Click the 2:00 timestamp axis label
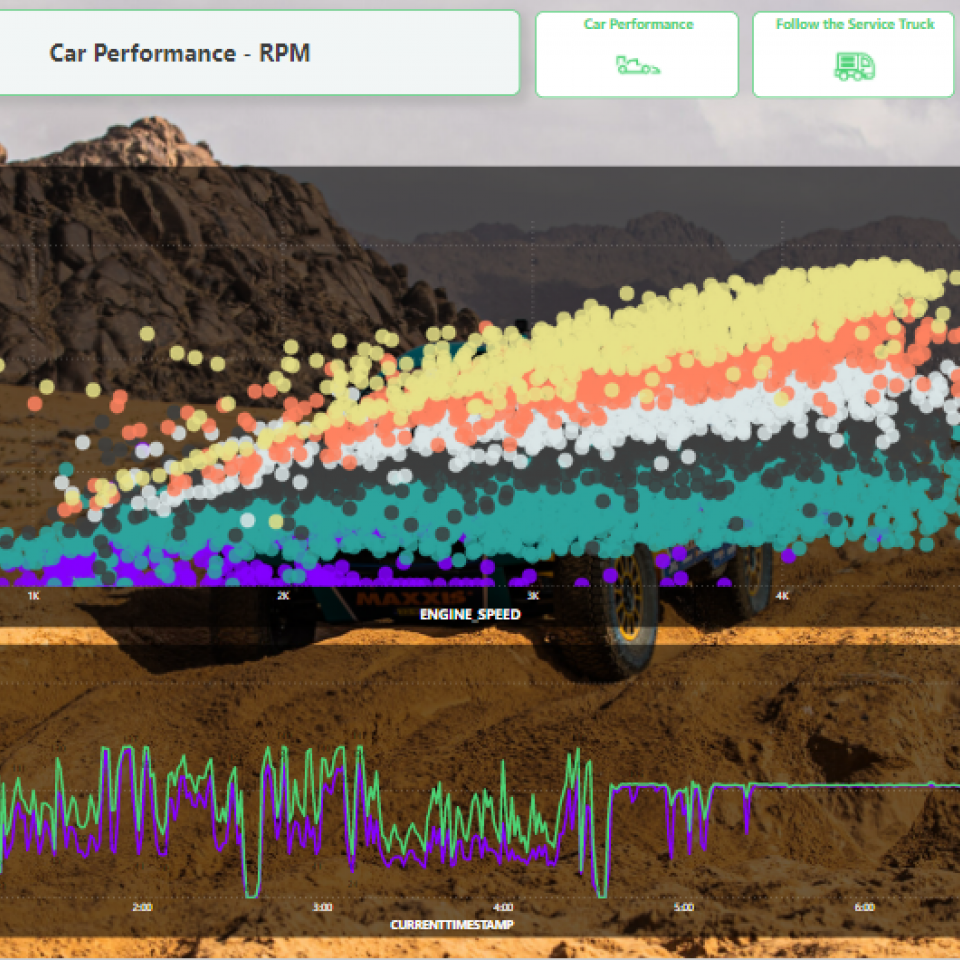This screenshot has width=960, height=960. [143, 908]
